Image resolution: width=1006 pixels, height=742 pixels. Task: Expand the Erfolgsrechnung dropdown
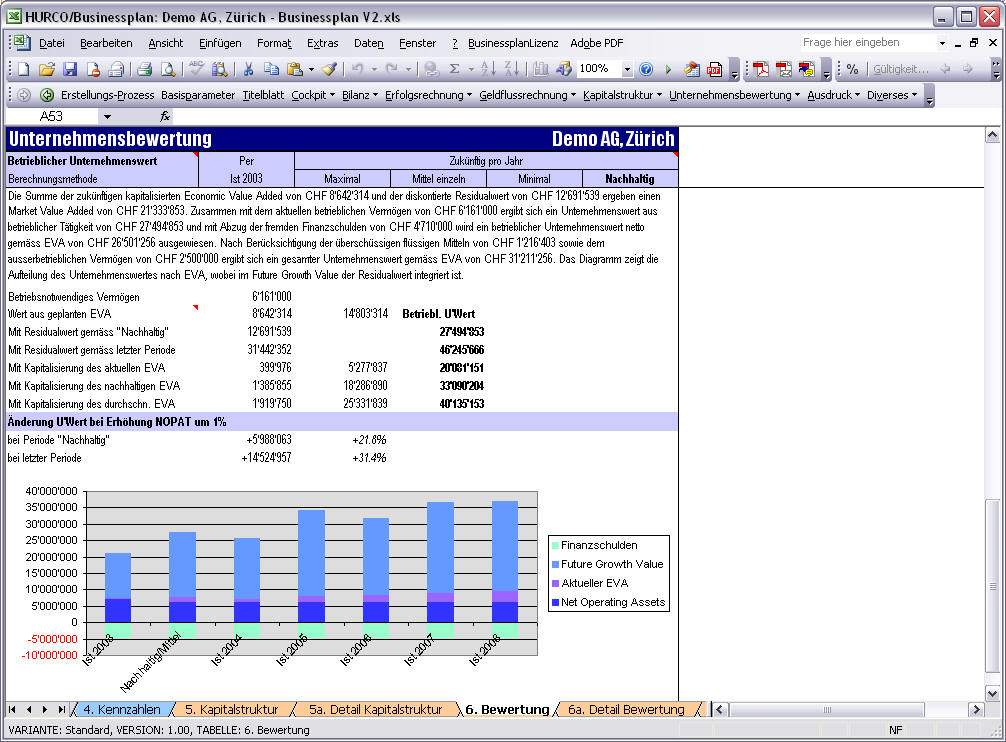point(428,95)
